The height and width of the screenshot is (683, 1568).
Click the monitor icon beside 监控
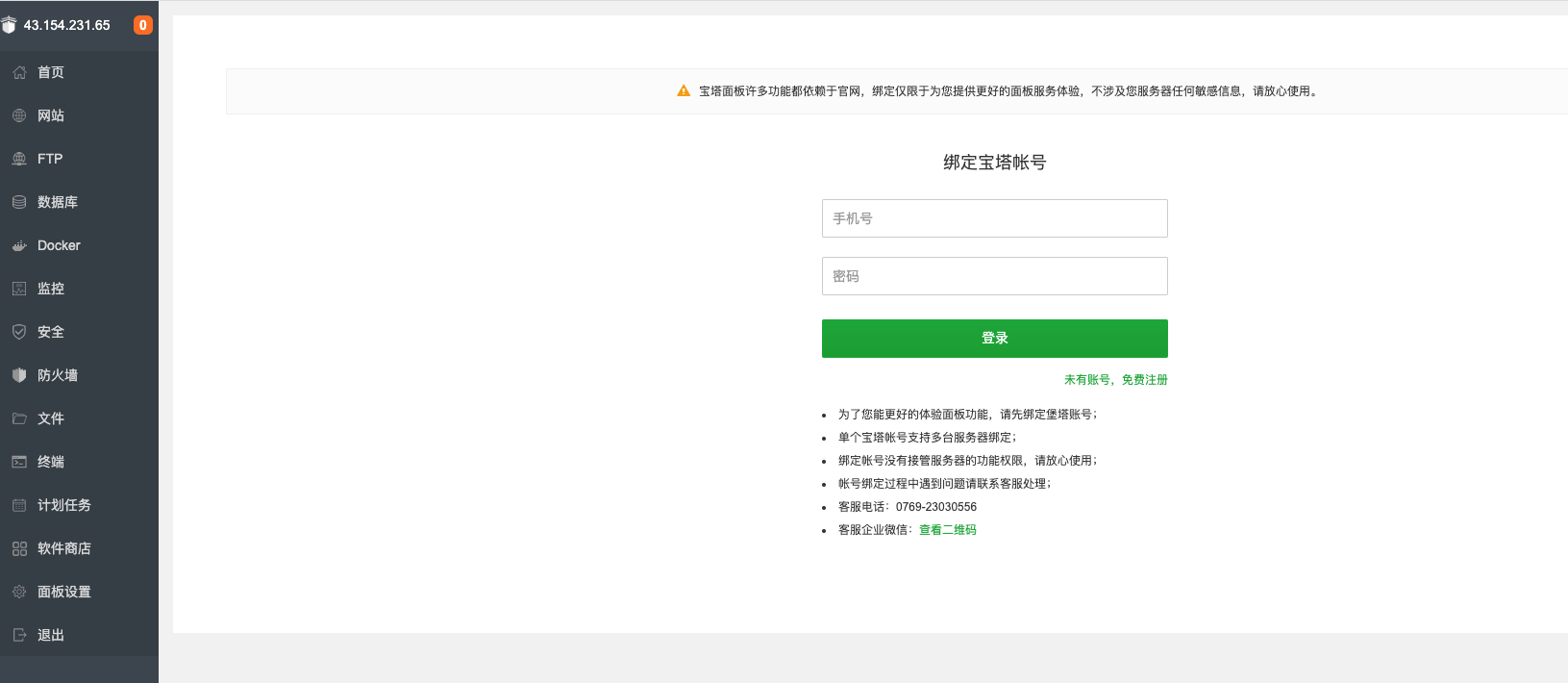click(x=19, y=289)
